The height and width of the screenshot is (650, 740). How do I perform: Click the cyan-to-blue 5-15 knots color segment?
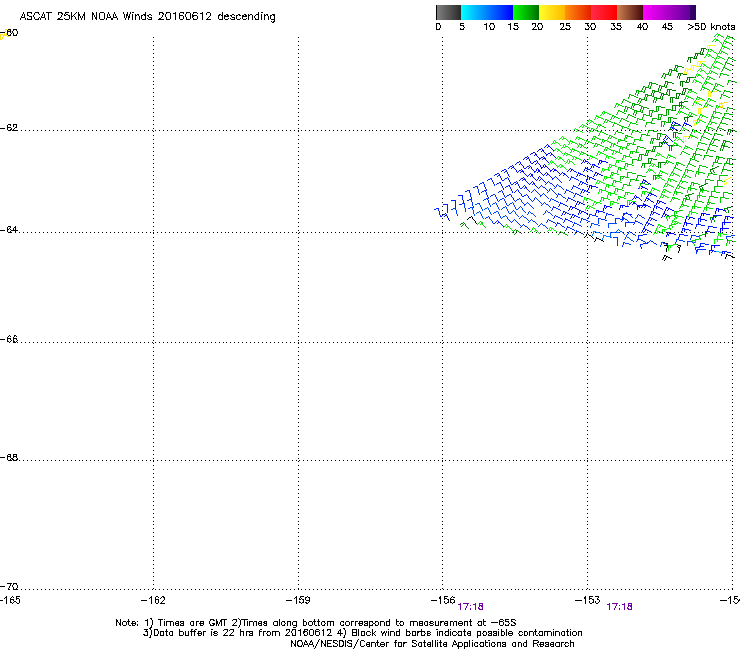pyautogui.click(x=487, y=12)
